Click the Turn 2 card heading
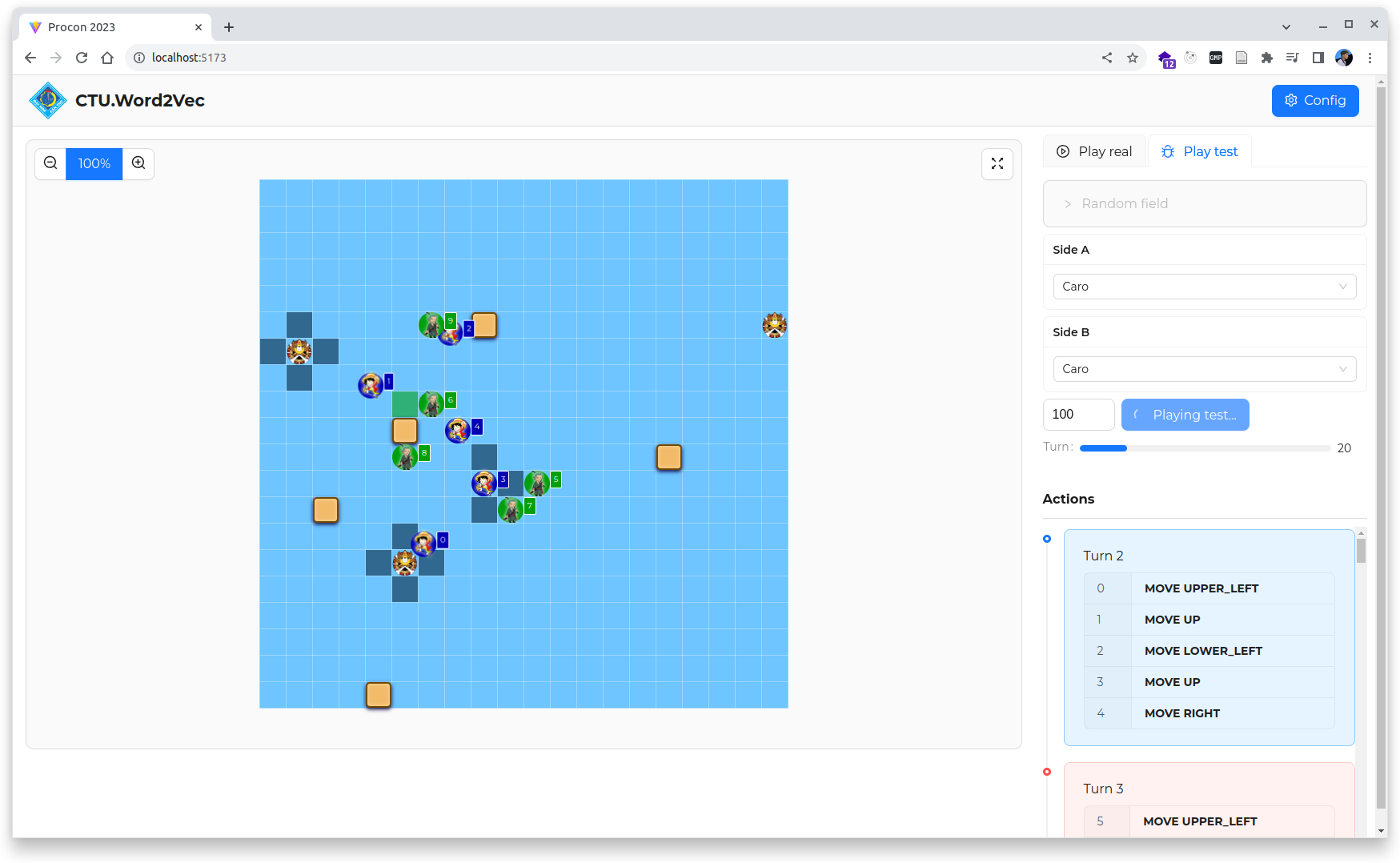 tap(1103, 556)
